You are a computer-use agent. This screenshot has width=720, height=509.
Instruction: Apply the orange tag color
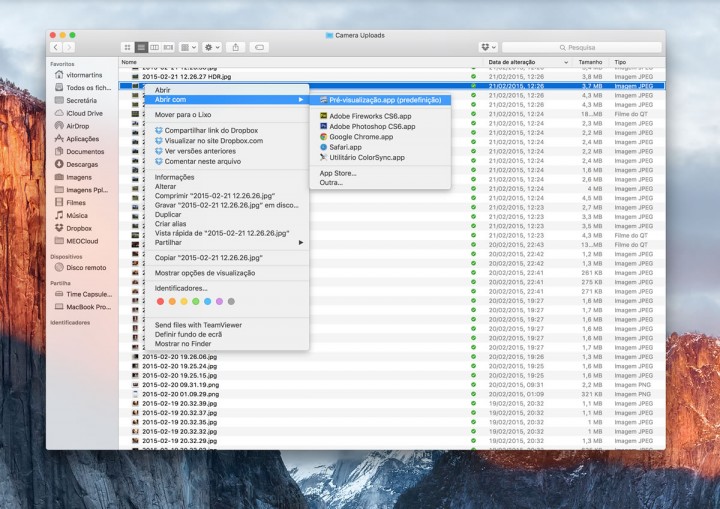pos(172,301)
